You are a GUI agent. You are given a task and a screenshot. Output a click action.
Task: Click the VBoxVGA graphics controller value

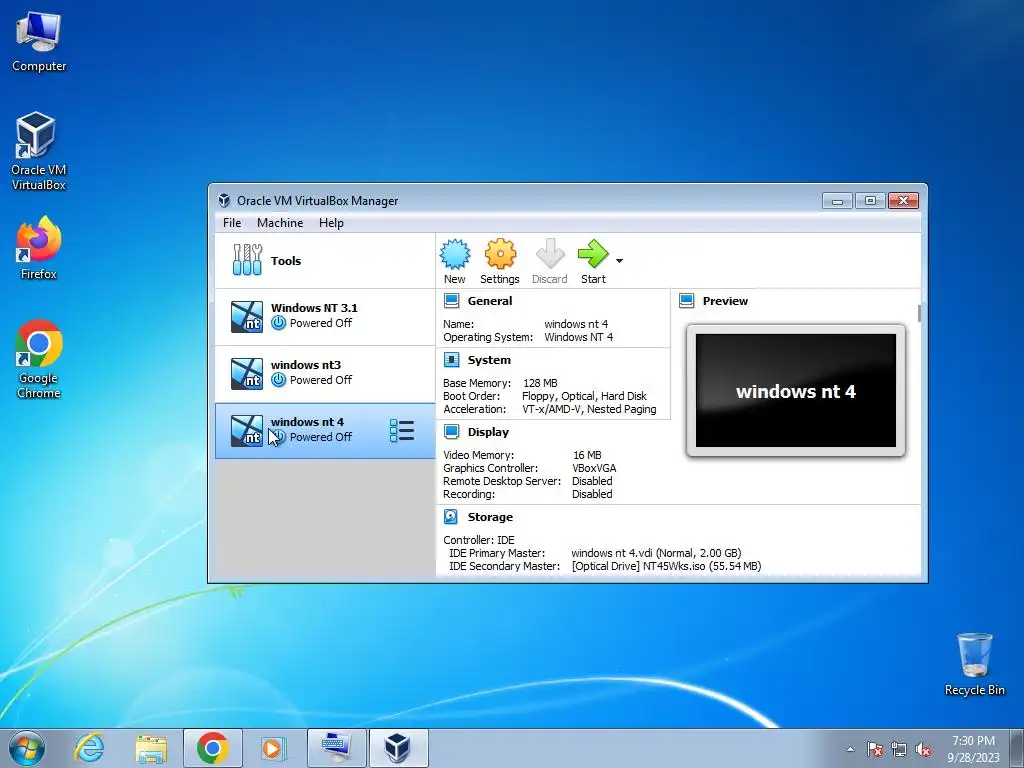594,468
